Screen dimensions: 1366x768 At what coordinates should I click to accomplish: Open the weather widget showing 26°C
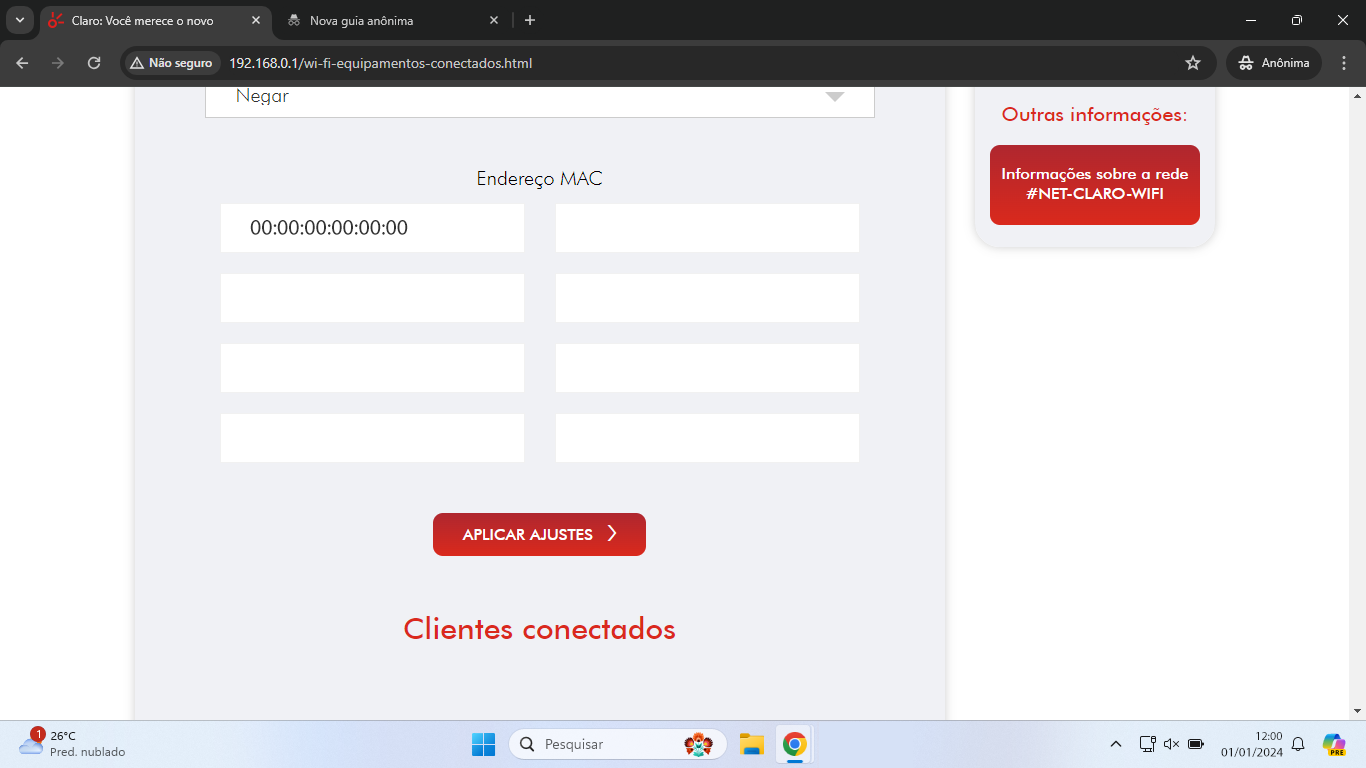[x=72, y=744]
